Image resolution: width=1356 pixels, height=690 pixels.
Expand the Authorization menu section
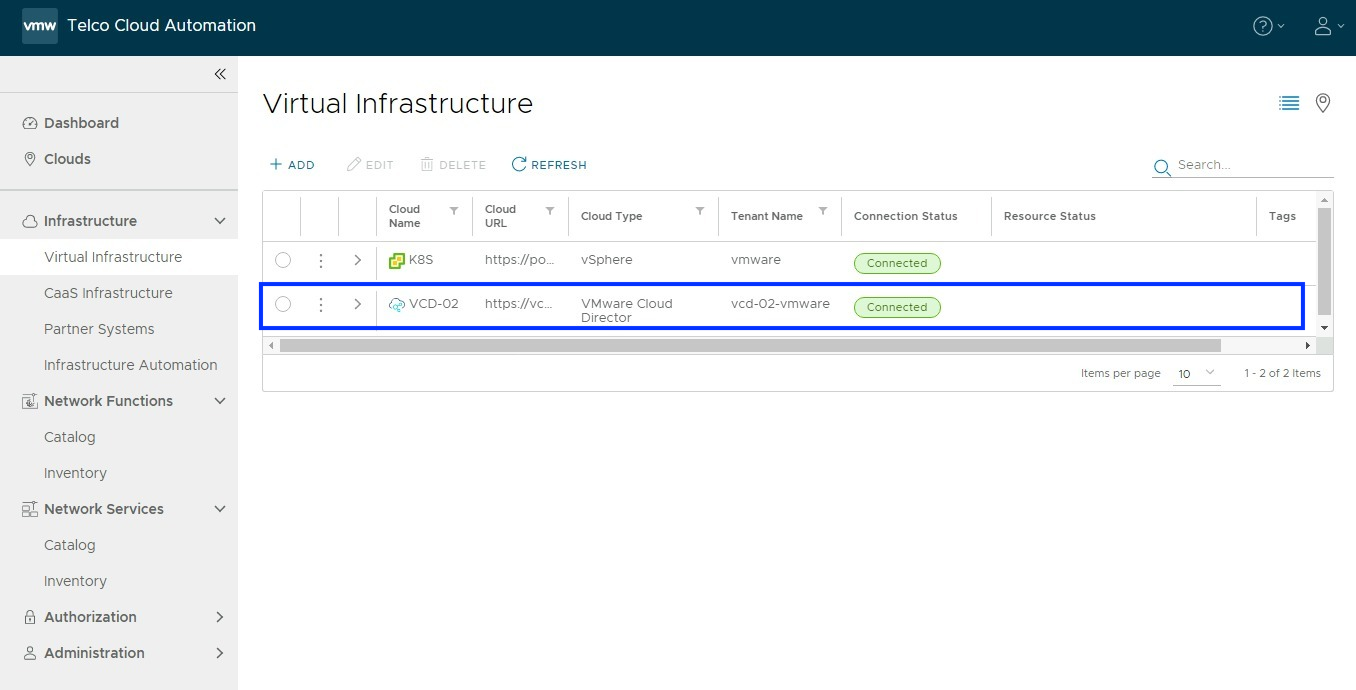(220, 617)
